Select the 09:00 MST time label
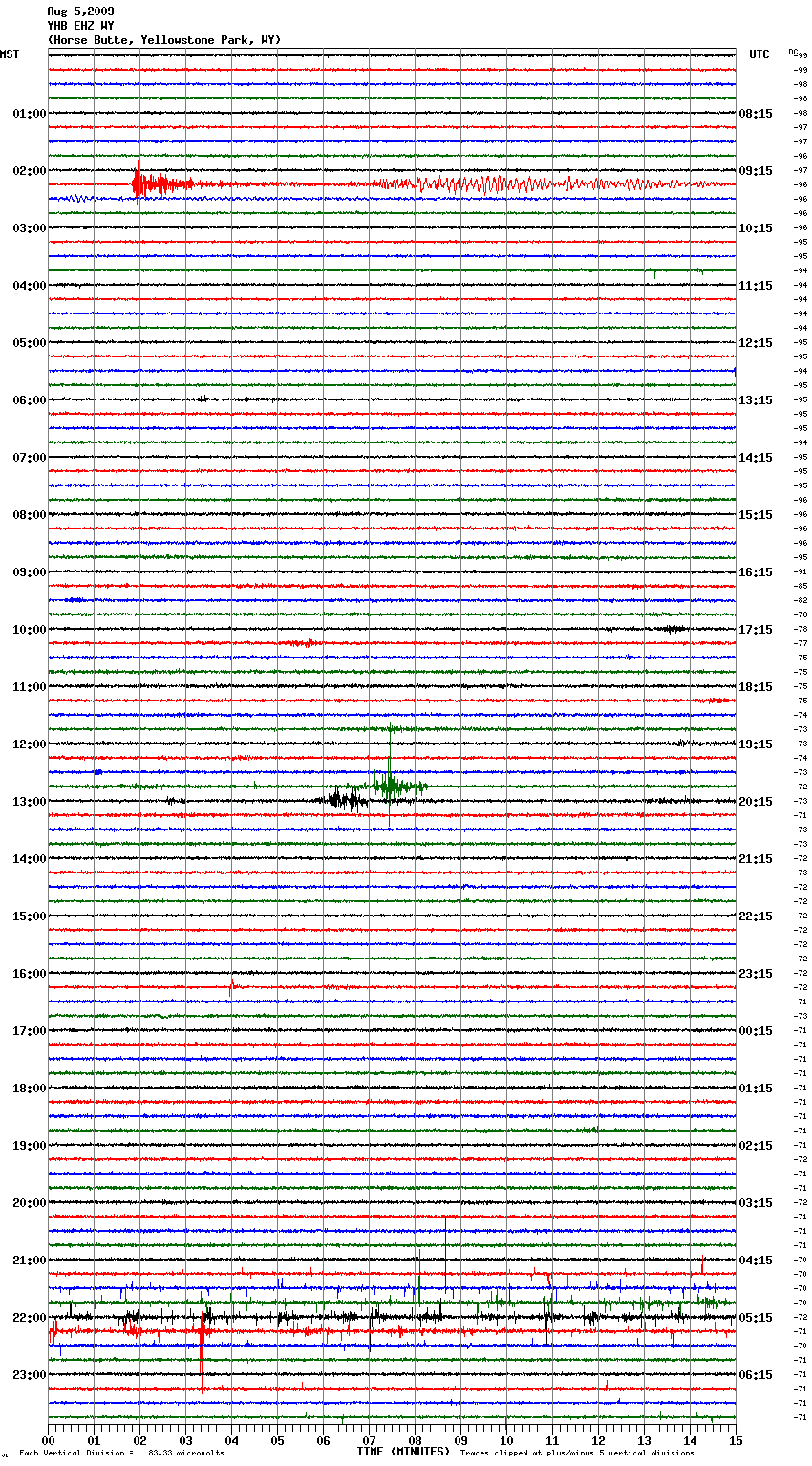 30,572
